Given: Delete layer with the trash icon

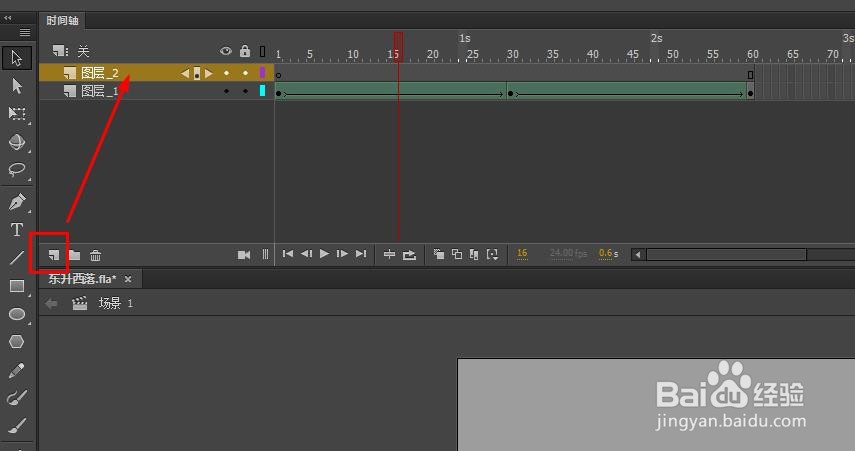Looking at the screenshot, I should (95, 255).
